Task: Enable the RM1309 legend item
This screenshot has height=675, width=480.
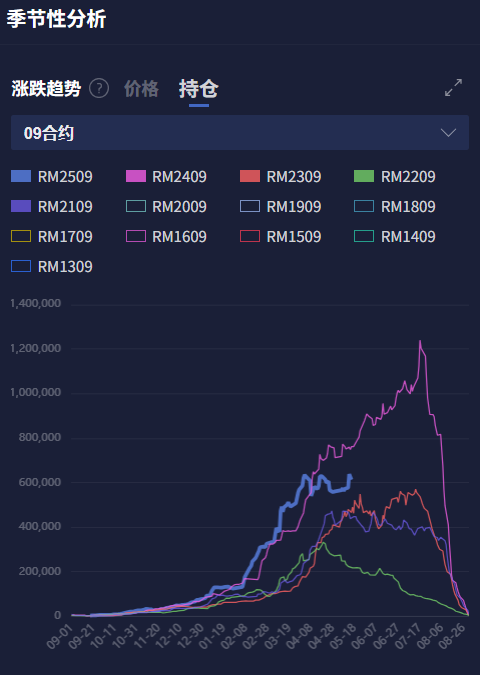Action: point(52,266)
